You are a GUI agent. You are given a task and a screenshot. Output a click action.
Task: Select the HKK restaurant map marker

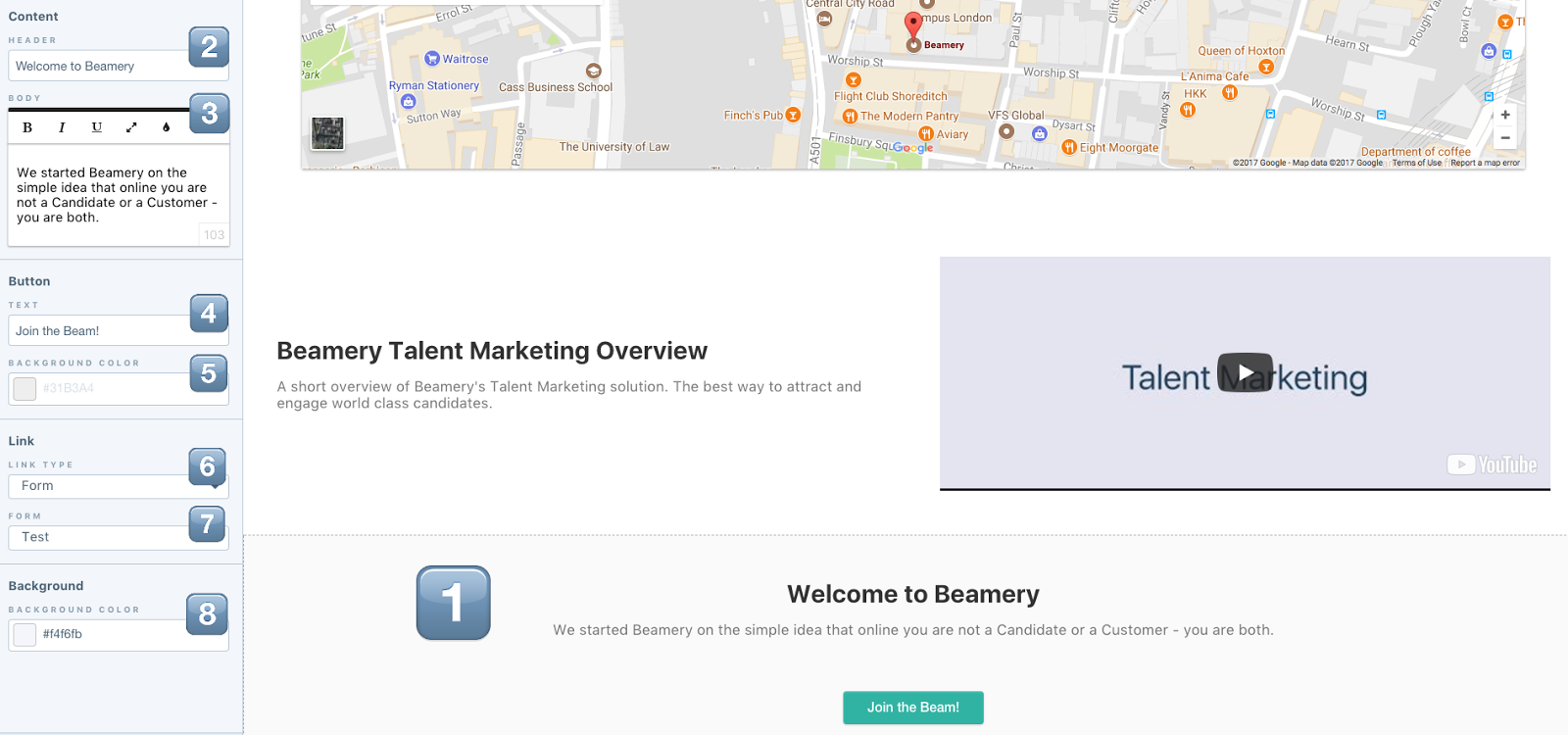click(x=1188, y=110)
